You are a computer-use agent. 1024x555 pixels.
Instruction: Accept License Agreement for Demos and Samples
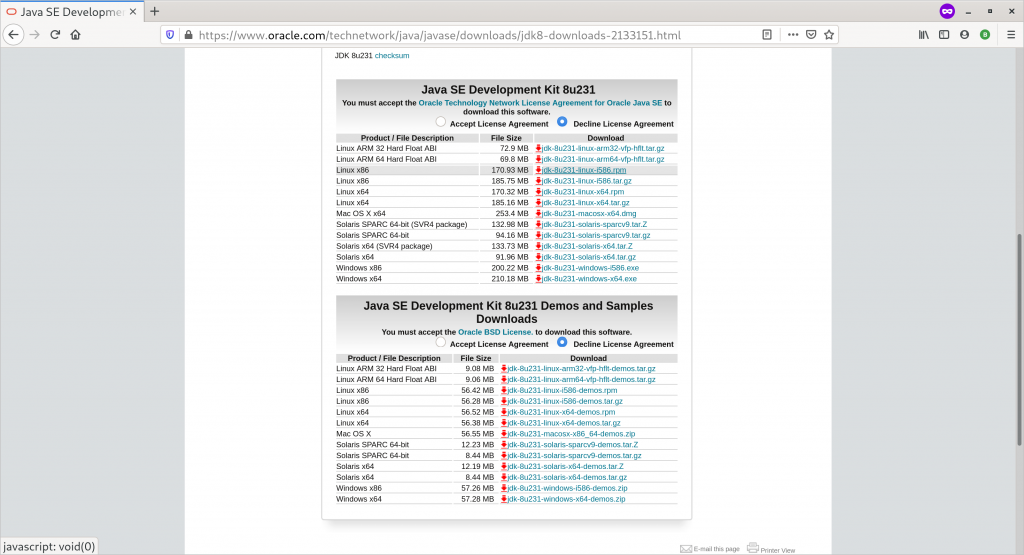click(441, 342)
